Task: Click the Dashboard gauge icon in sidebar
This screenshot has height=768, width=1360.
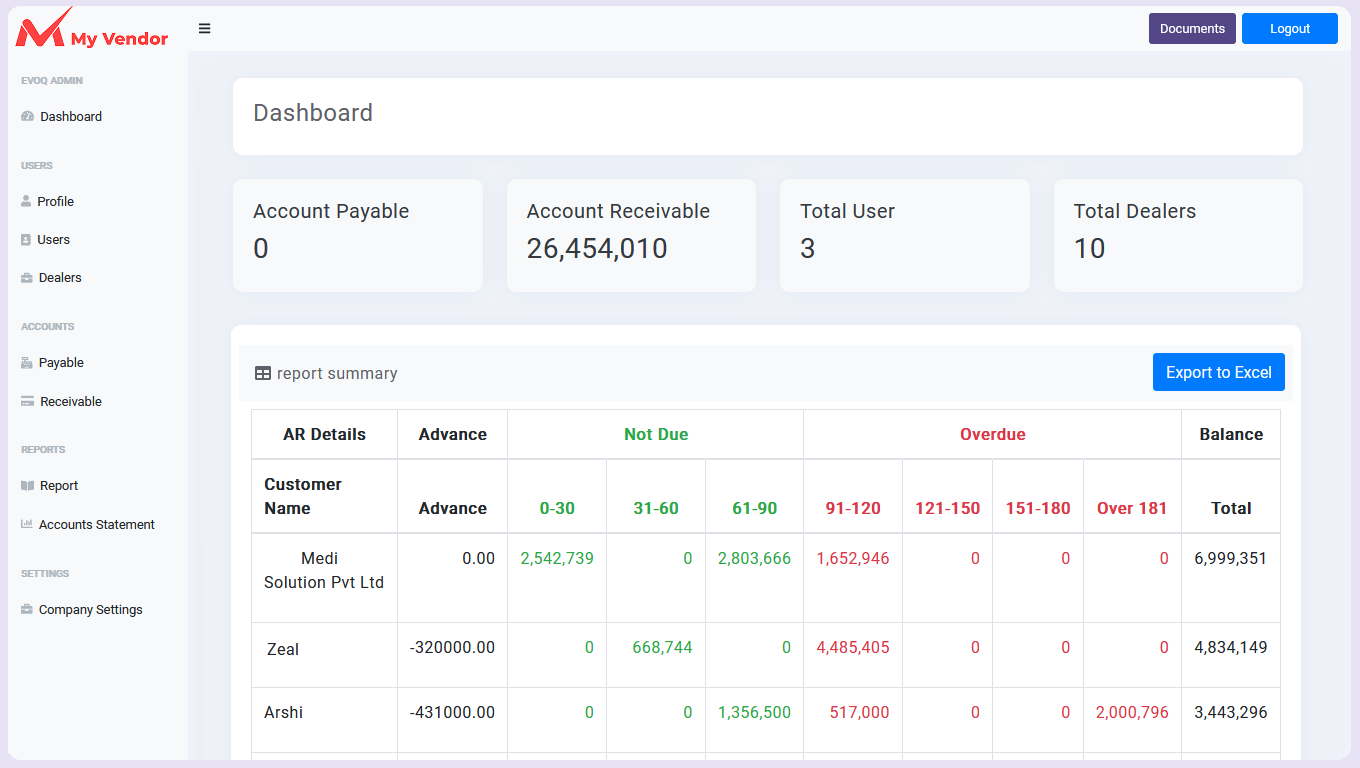Action: pos(27,117)
